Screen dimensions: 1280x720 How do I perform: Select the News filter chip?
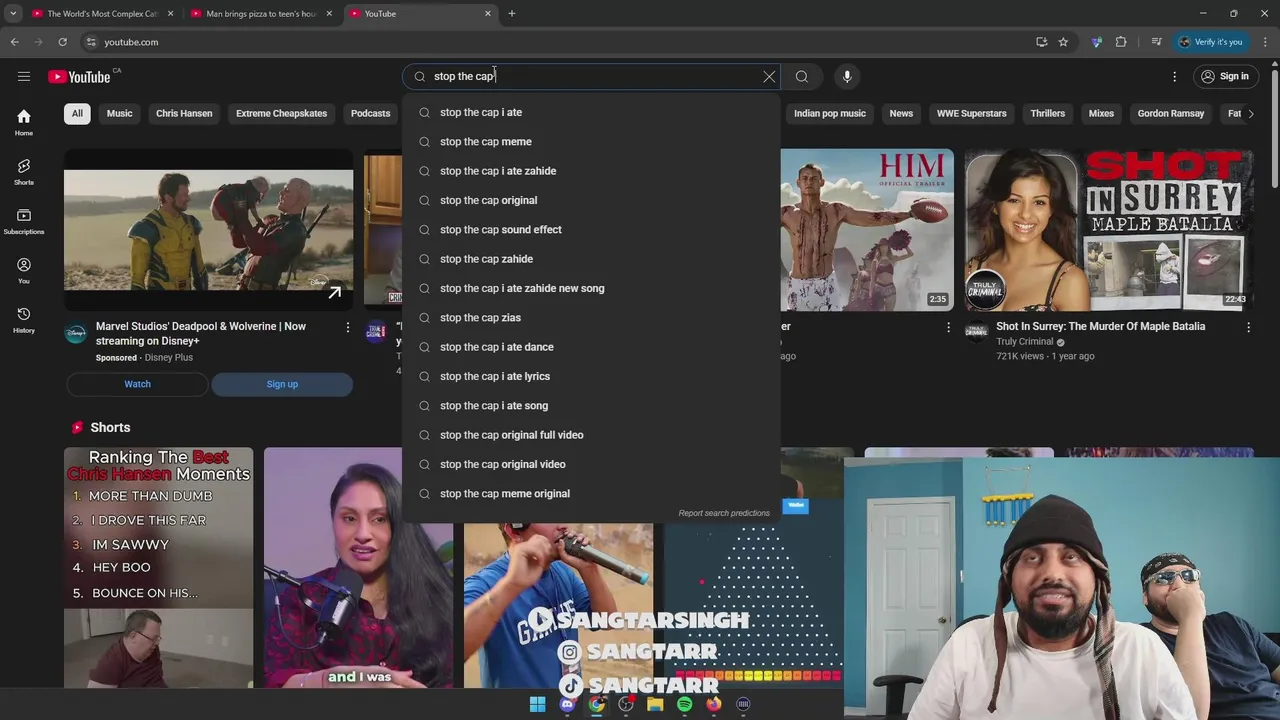tap(901, 113)
